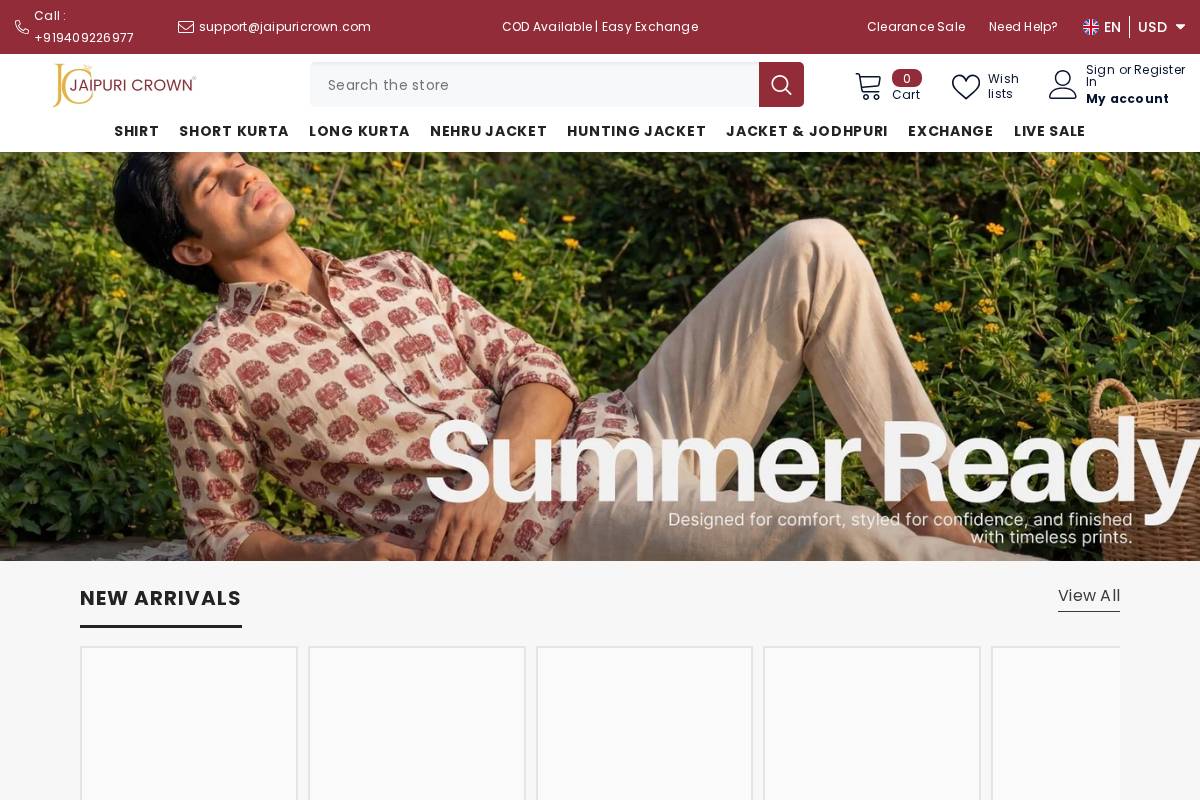Click the support email envelope icon
The image size is (1200, 800).
[186, 27]
